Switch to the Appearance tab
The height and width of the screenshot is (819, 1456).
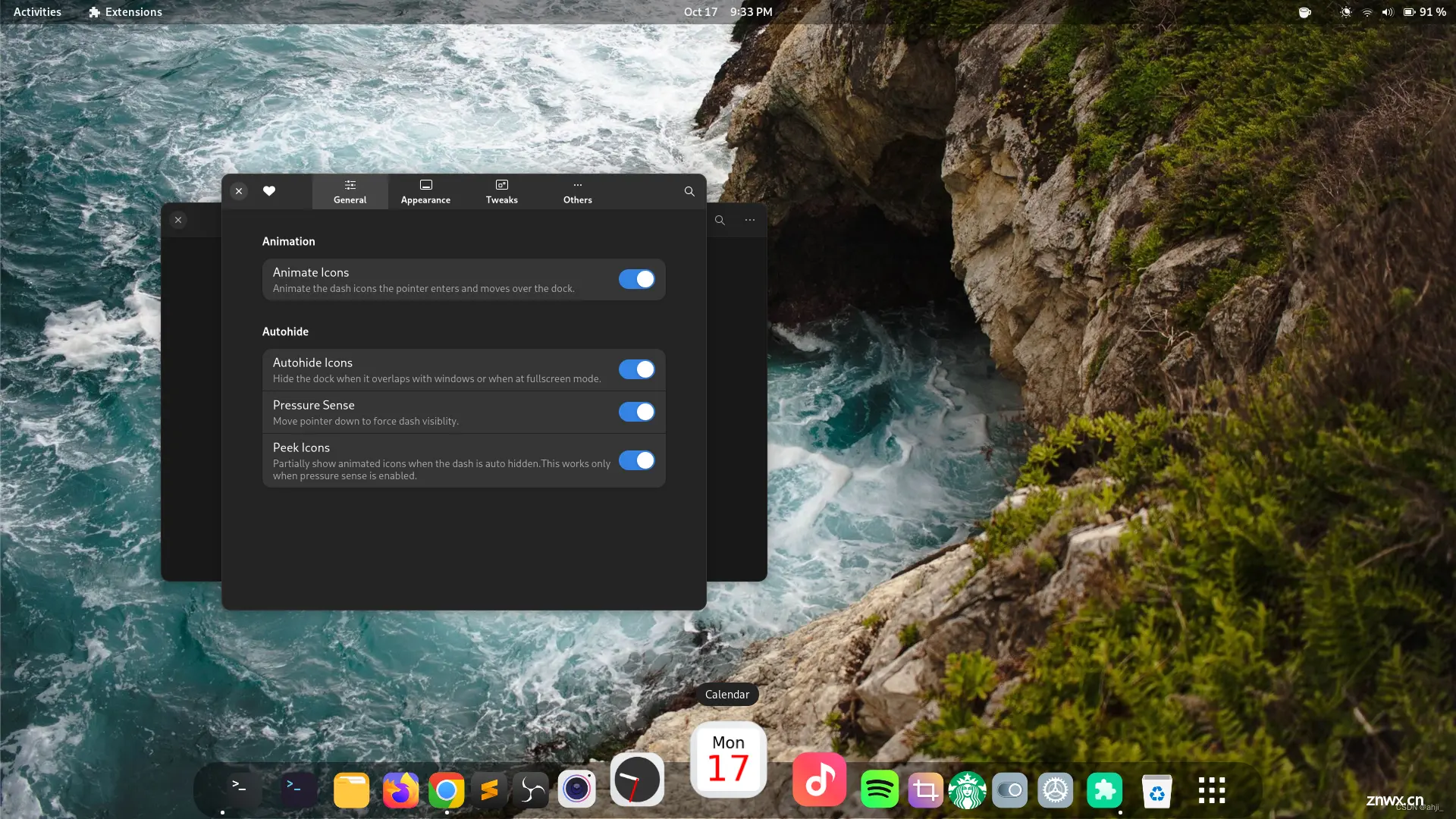[x=425, y=190]
